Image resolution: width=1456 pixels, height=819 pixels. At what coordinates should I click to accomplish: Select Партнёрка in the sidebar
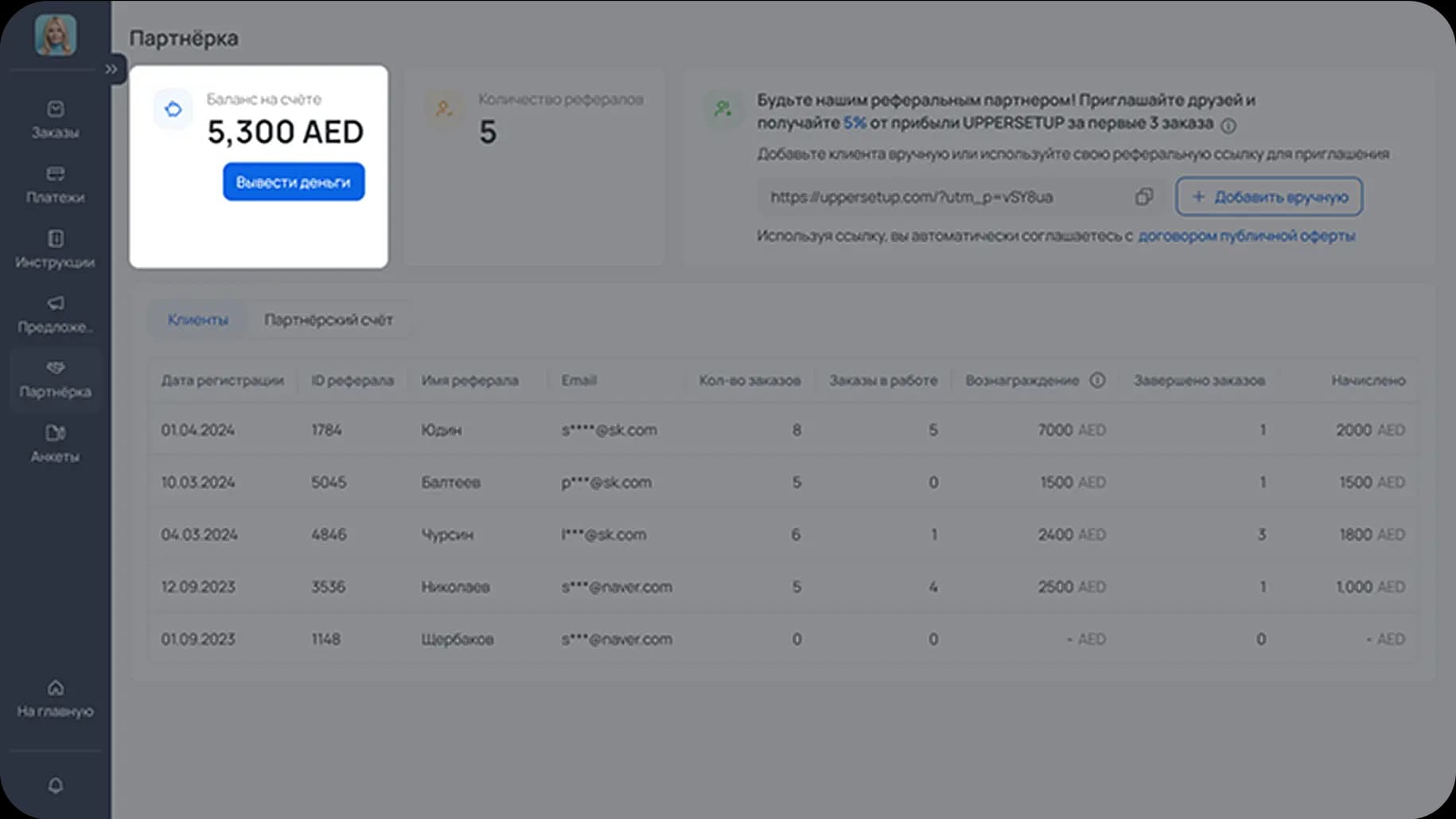[x=55, y=379]
